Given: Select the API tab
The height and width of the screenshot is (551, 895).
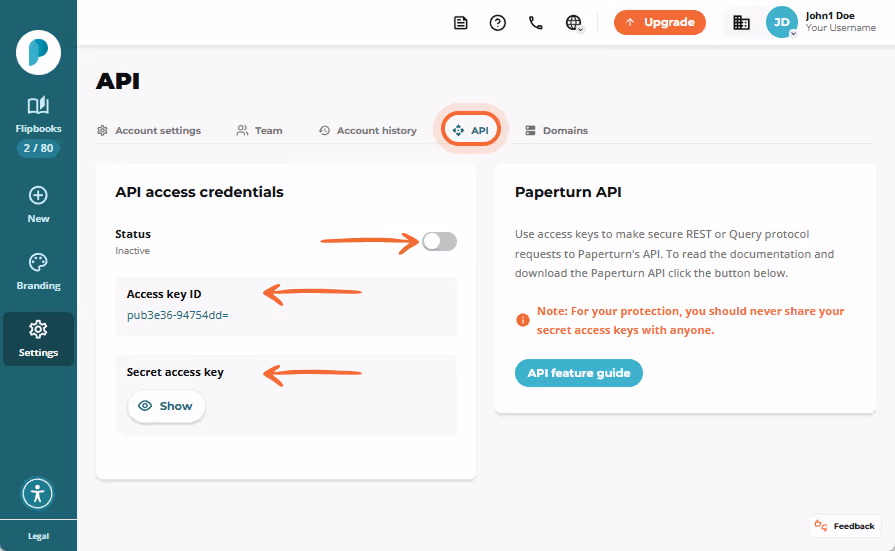Looking at the screenshot, I should coord(471,130).
